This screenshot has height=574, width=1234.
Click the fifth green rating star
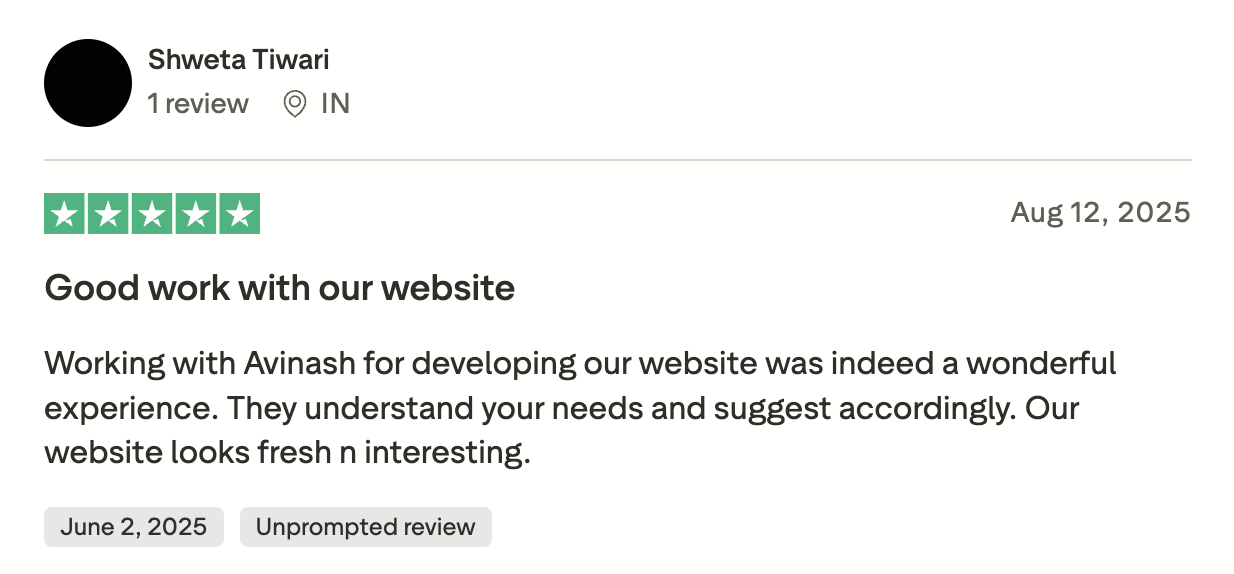pos(239,214)
